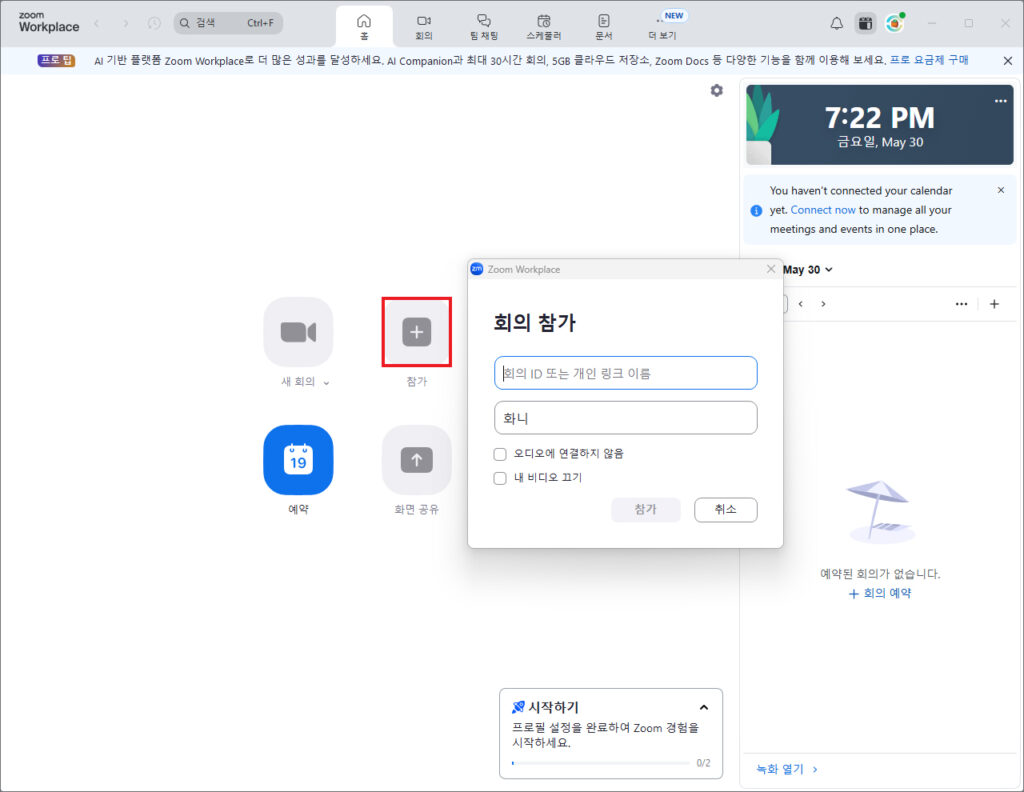Click the info icon in calendar notice
Screen dimensions: 1024x792
756,210
